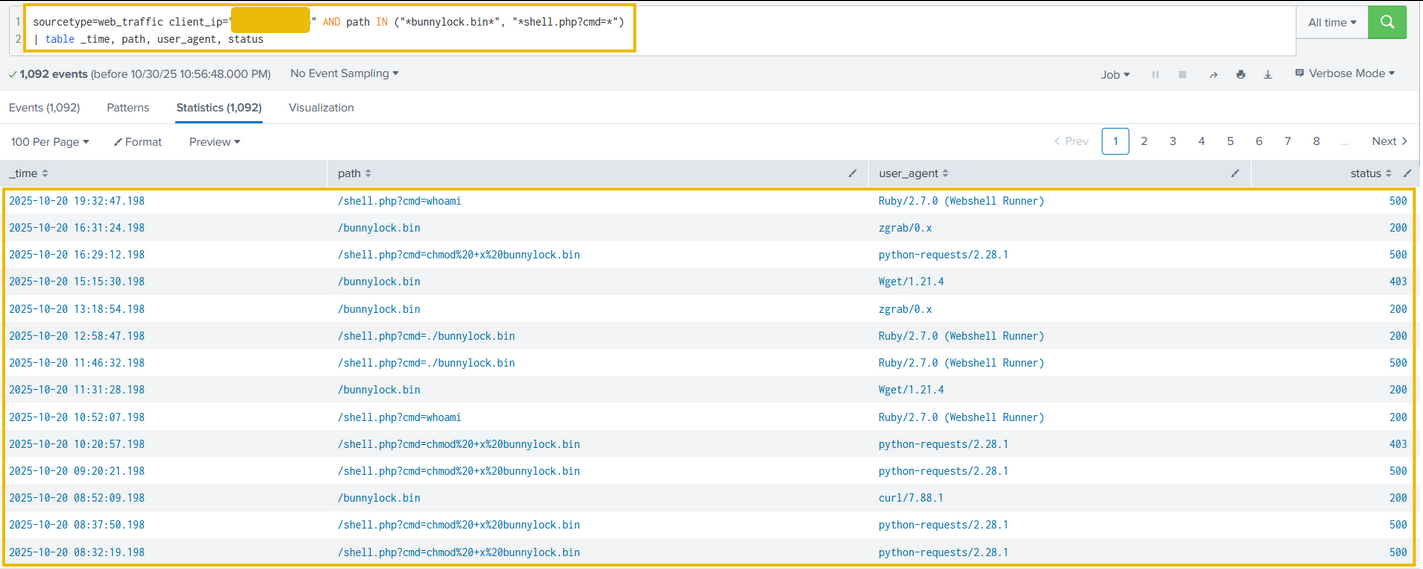This screenshot has width=1423, height=569.
Task: Sort results by user_agent column
Action: 913,173
